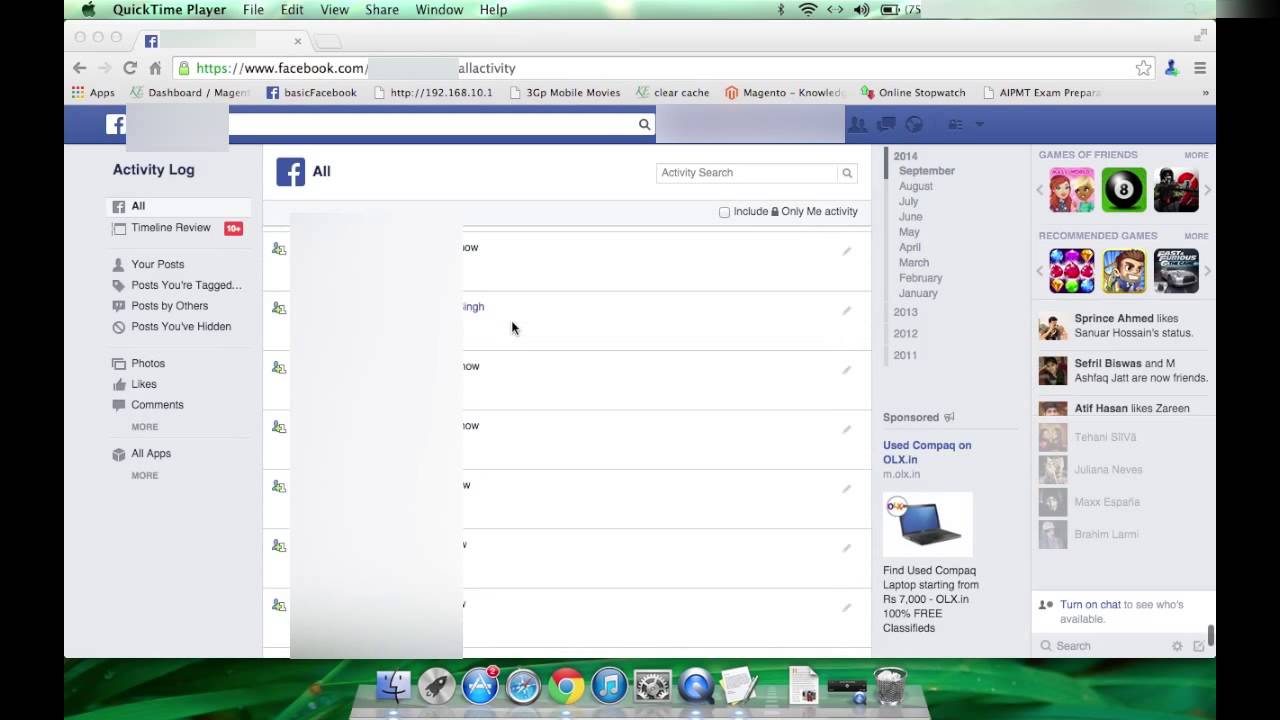
Task: Open the Share menu
Action: 382,10
